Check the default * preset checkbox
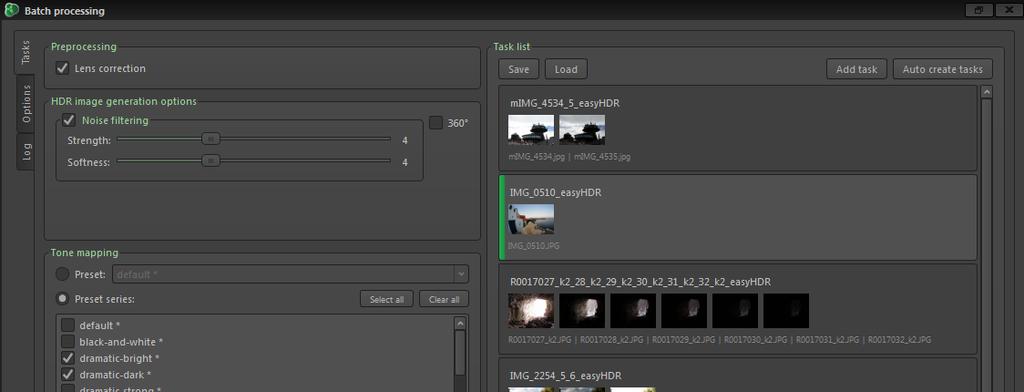 (67, 325)
